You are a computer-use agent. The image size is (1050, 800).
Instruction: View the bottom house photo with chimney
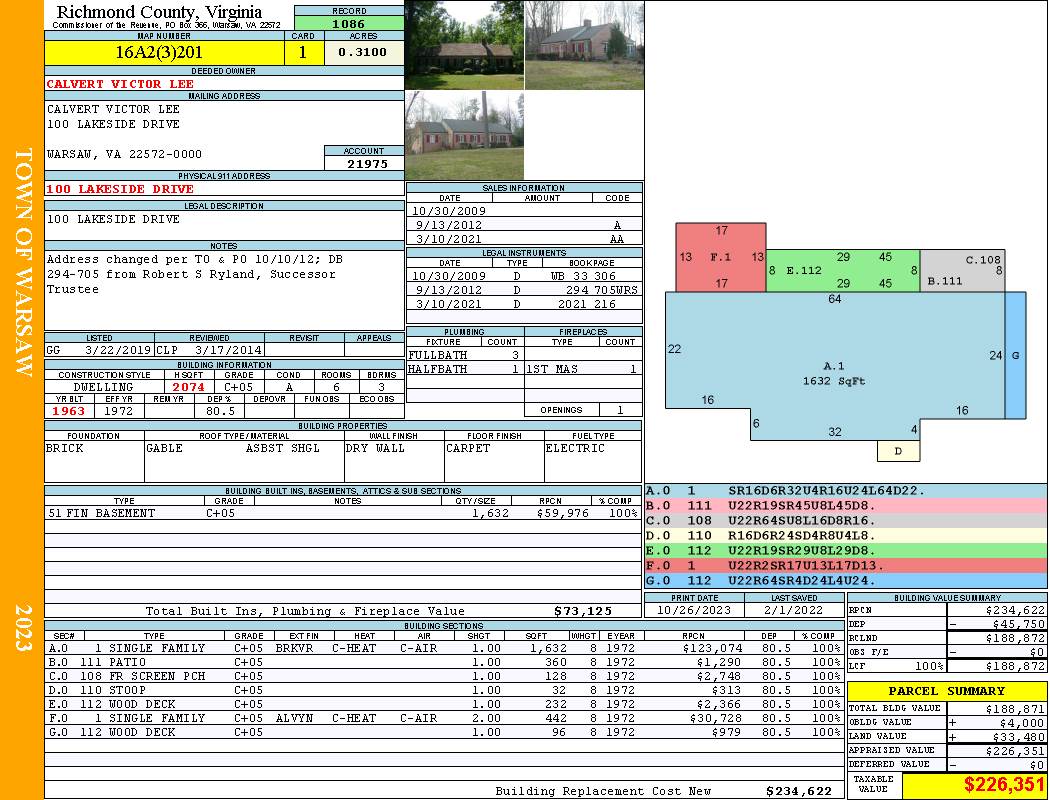pos(464,136)
